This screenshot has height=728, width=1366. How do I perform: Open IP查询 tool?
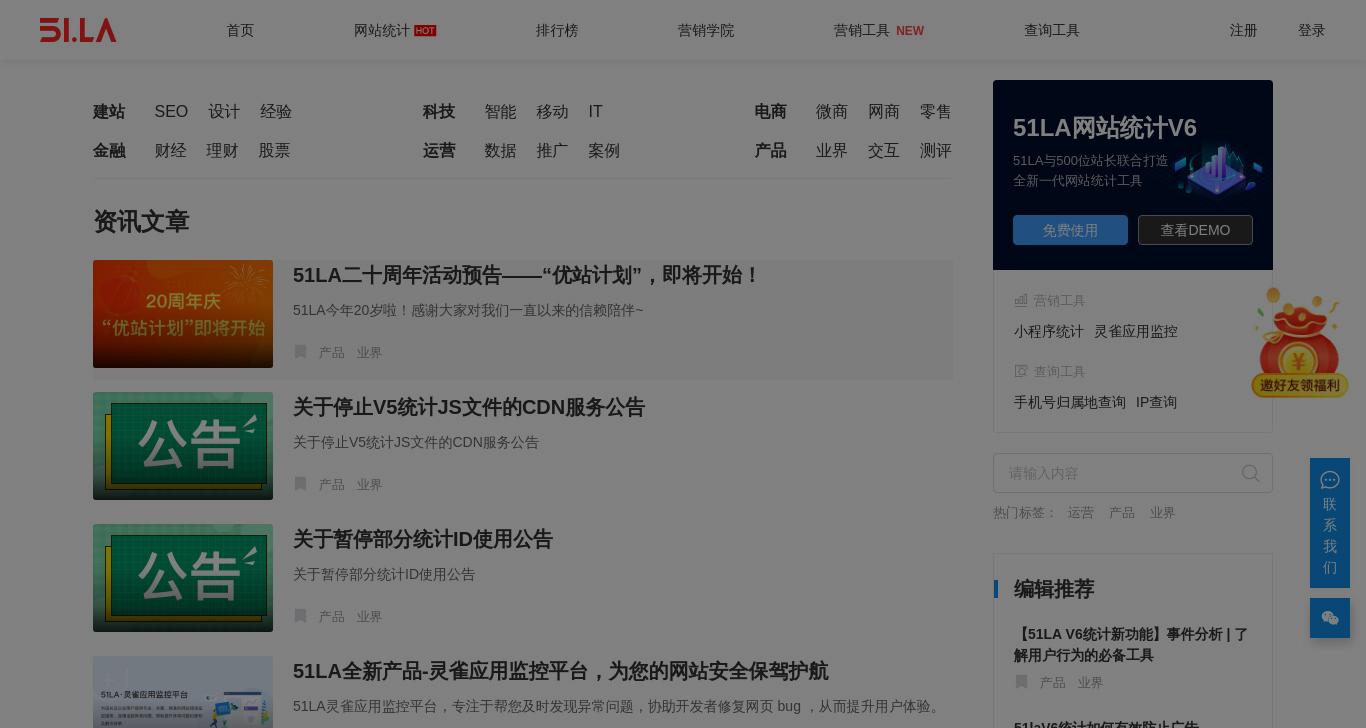click(1156, 402)
